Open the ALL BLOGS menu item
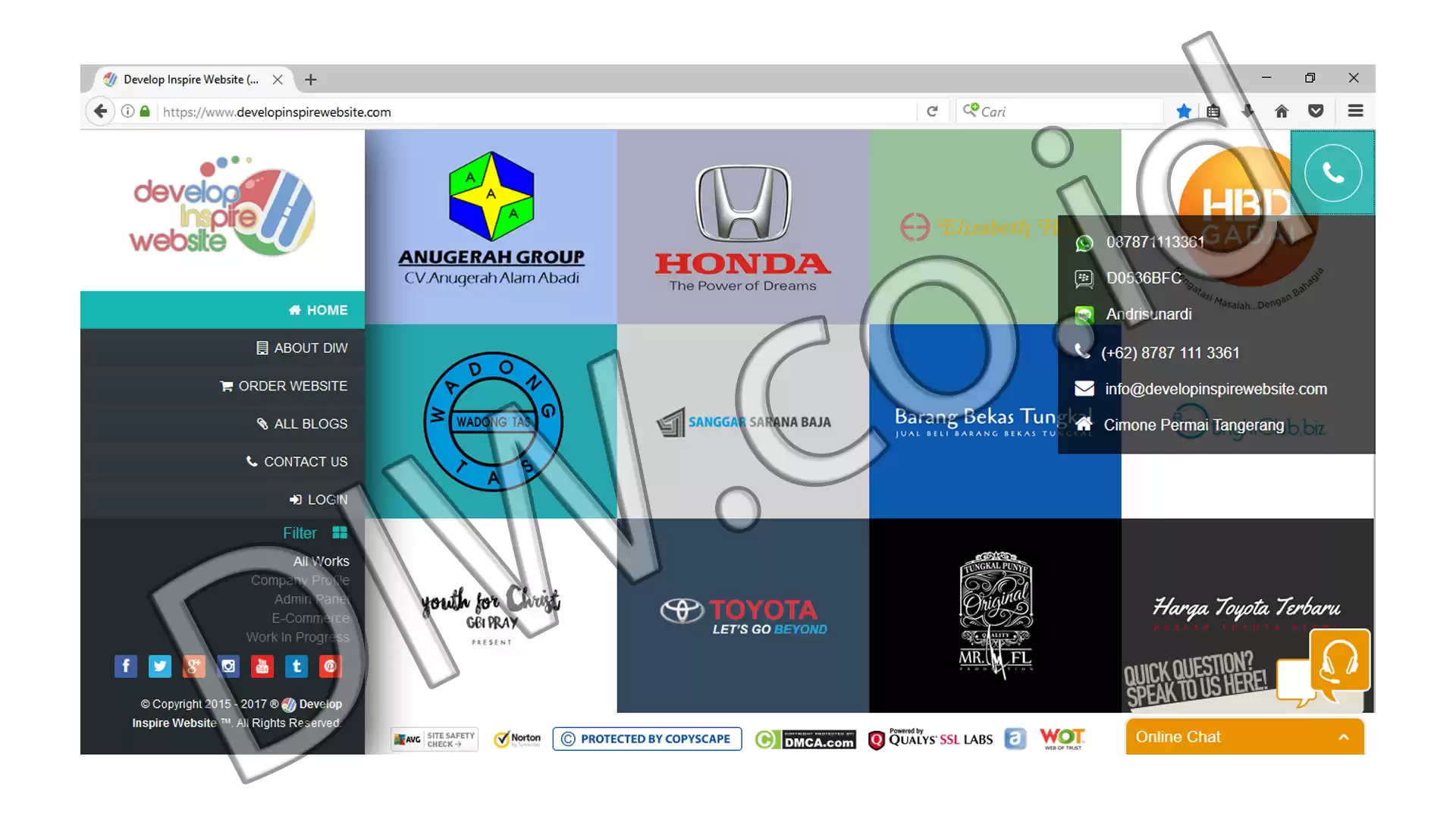This screenshot has height=819, width=1456. coord(222,424)
